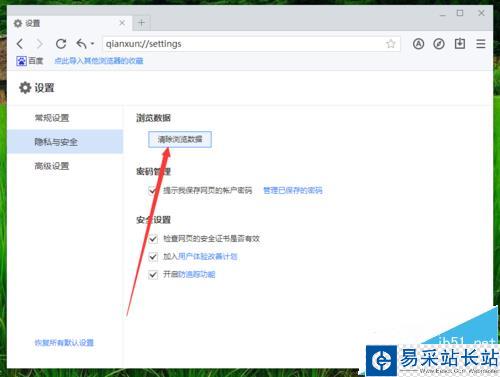Click the undo closed tab arrow icon
500x377 pixels.
(x=82, y=44)
